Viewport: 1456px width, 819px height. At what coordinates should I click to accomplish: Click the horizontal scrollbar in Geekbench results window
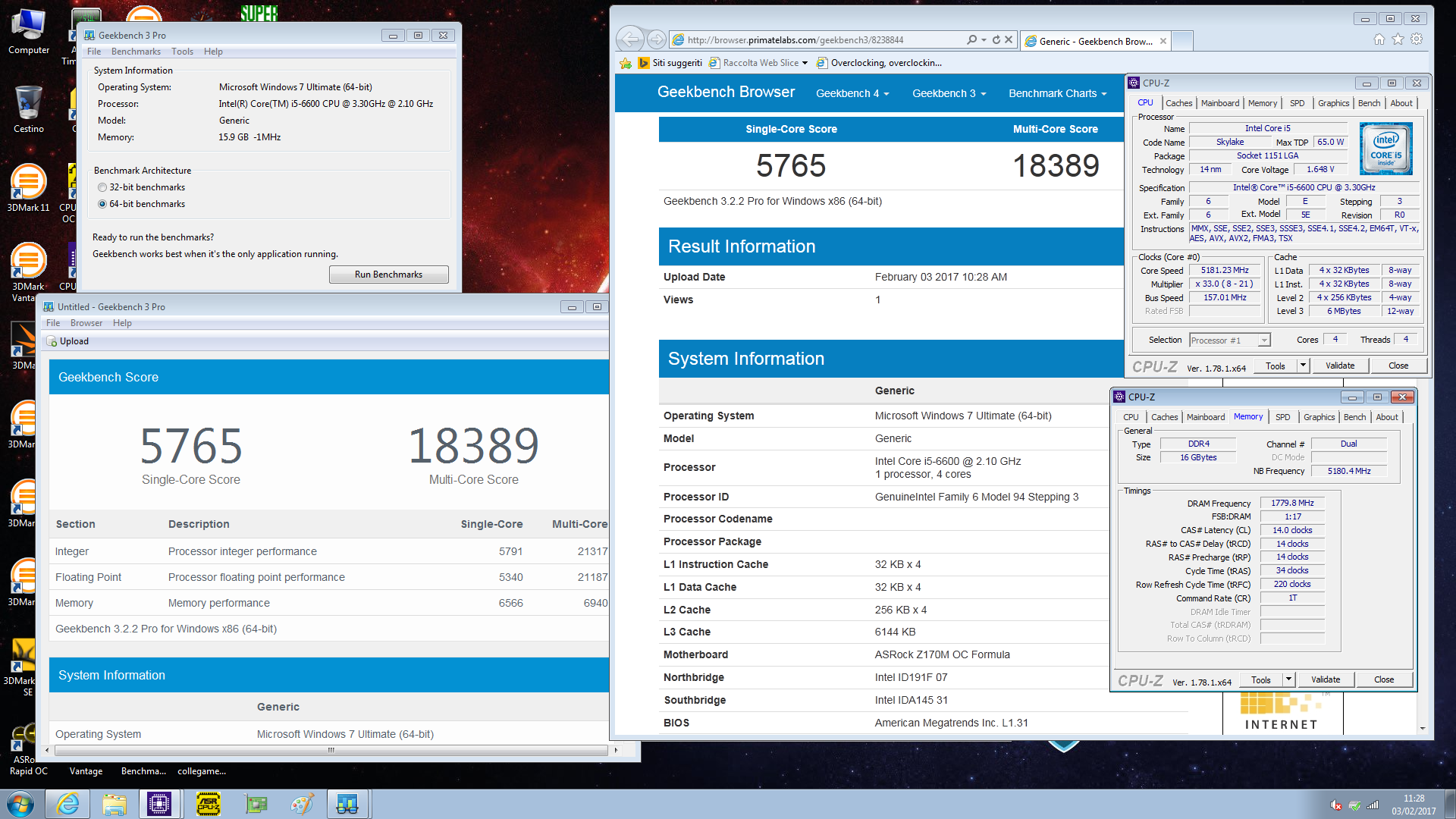pos(331,750)
